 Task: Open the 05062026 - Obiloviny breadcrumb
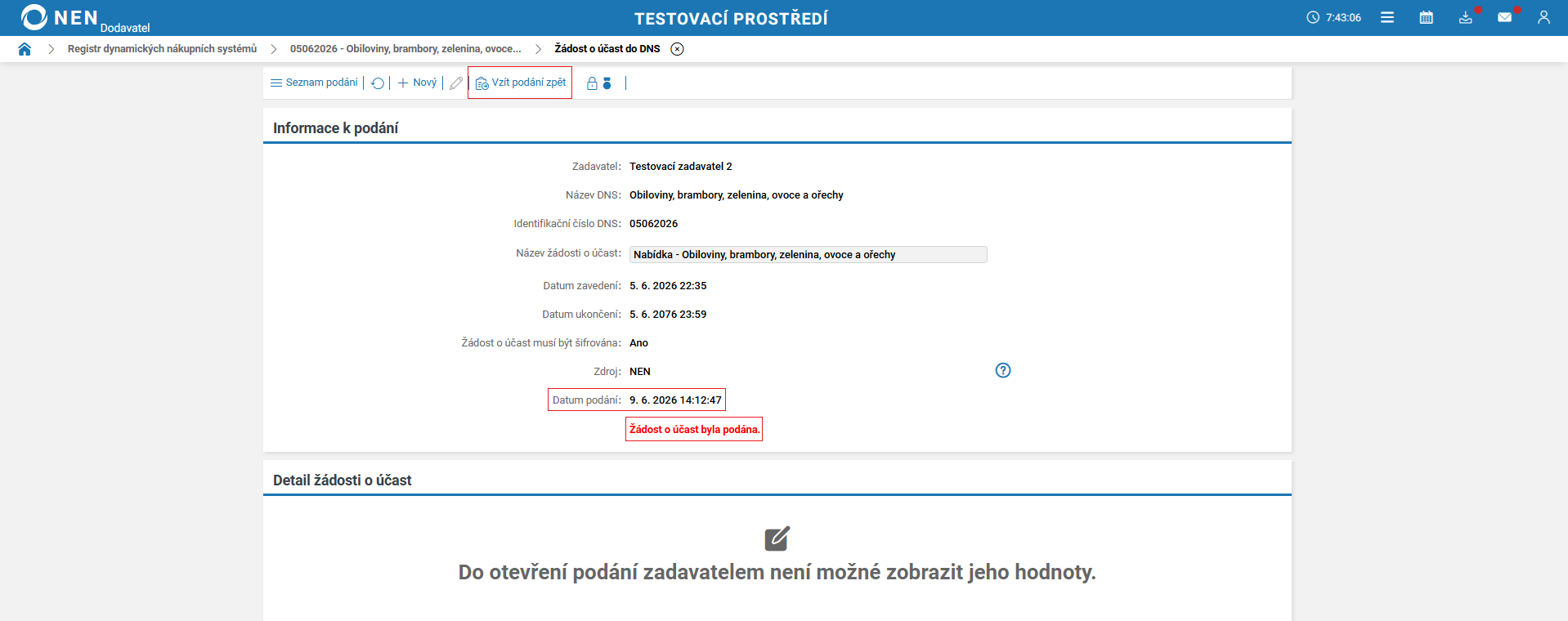point(405,49)
